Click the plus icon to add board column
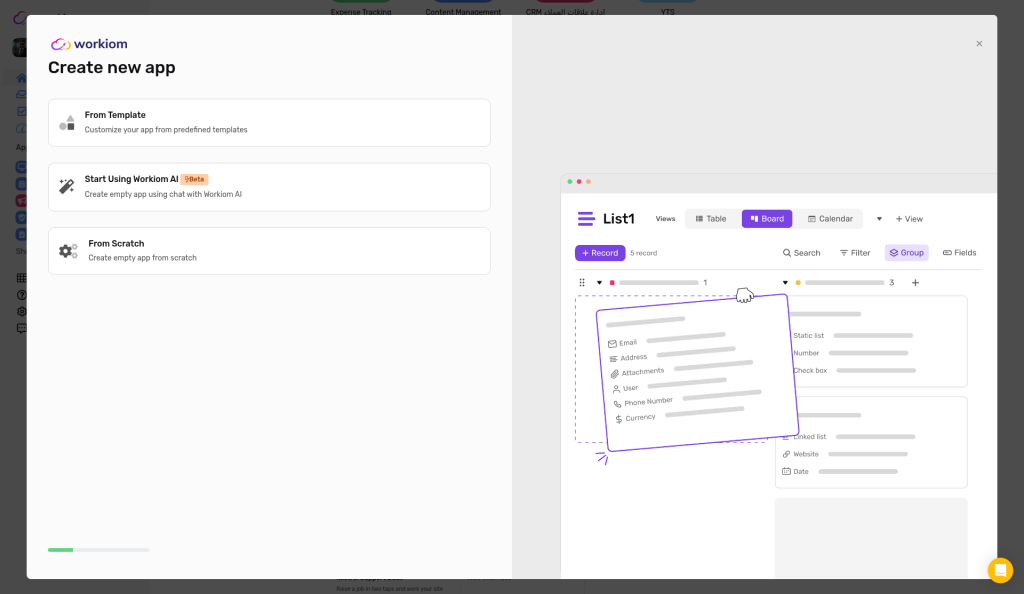Viewport: 1024px width, 594px height. (x=915, y=283)
